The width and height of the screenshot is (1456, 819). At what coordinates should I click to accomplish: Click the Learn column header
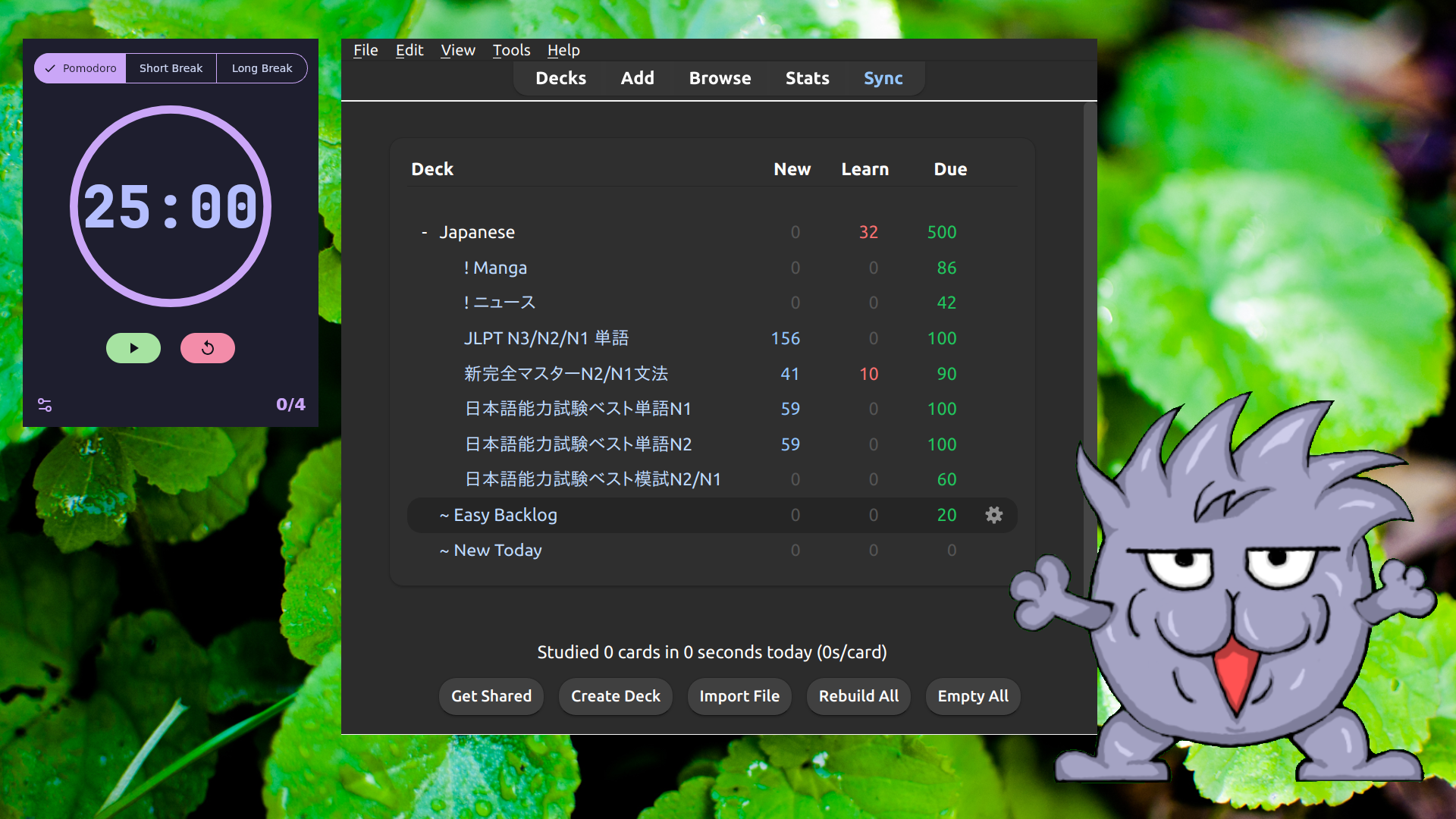click(865, 169)
